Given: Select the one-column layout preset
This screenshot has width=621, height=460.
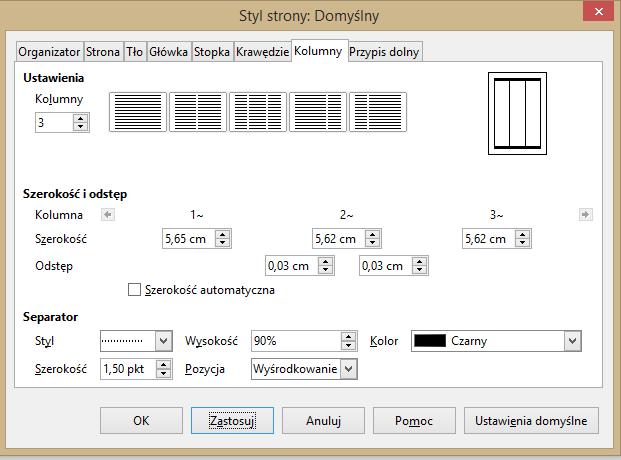Looking at the screenshot, I should 138,112.
